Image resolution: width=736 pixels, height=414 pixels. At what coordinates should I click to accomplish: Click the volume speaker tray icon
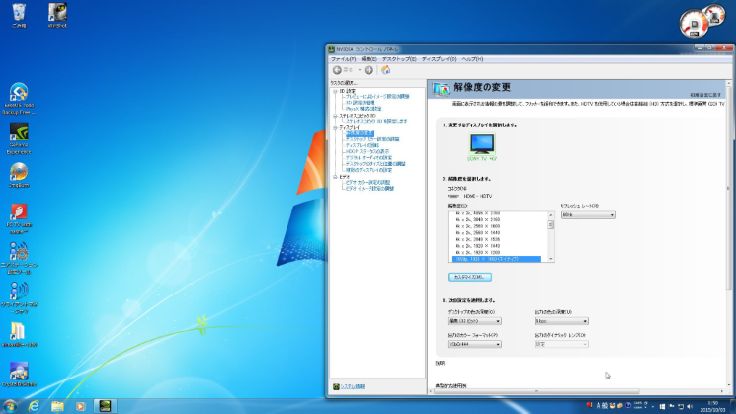point(690,406)
